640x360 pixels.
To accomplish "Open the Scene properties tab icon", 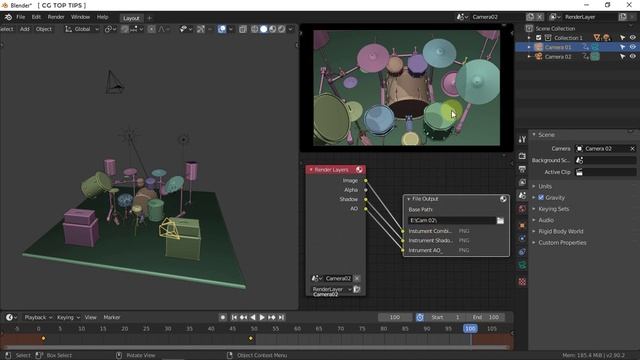I will coord(522,196).
